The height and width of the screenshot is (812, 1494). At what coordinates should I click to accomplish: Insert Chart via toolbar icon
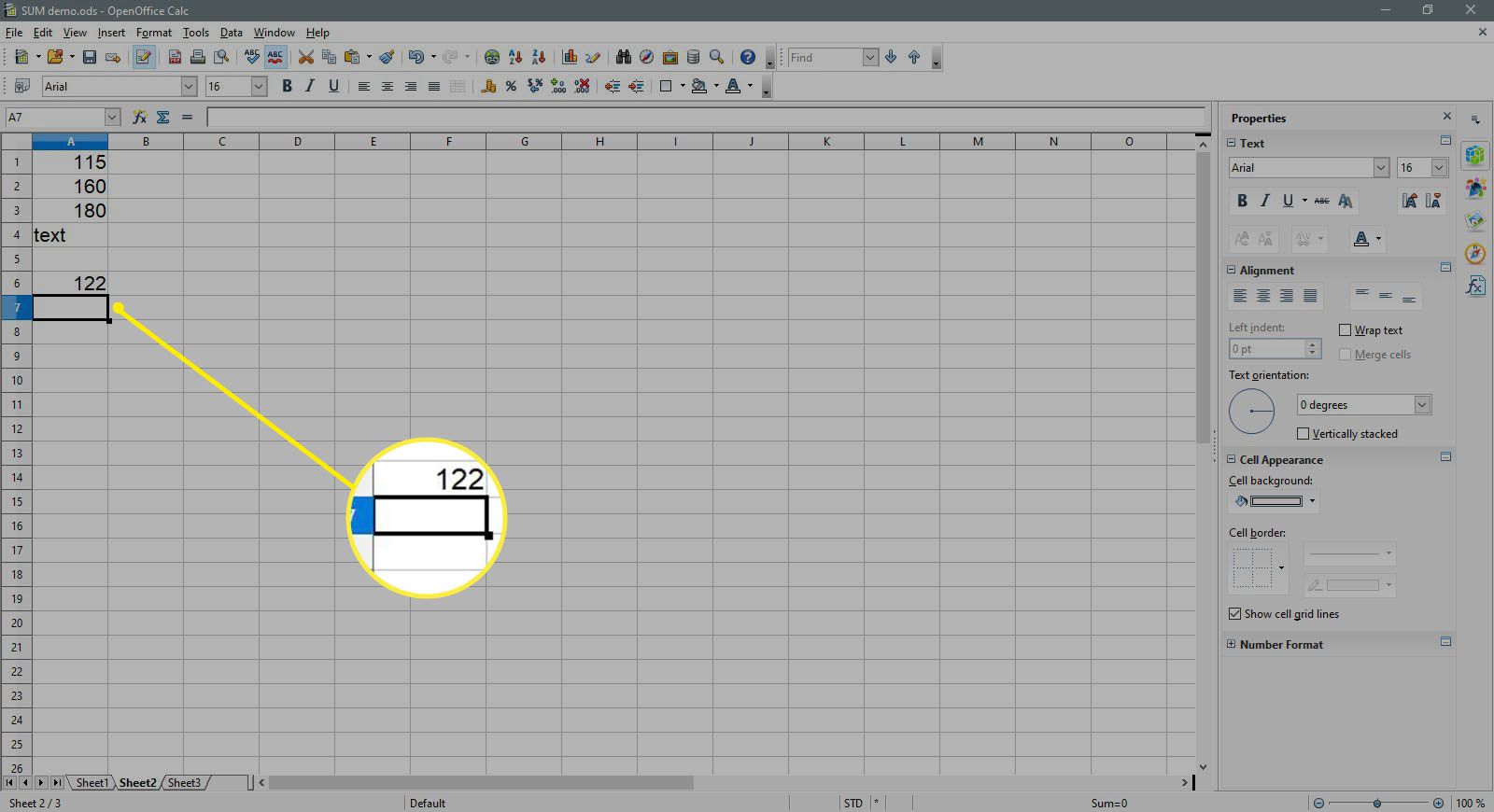pyautogui.click(x=570, y=58)
